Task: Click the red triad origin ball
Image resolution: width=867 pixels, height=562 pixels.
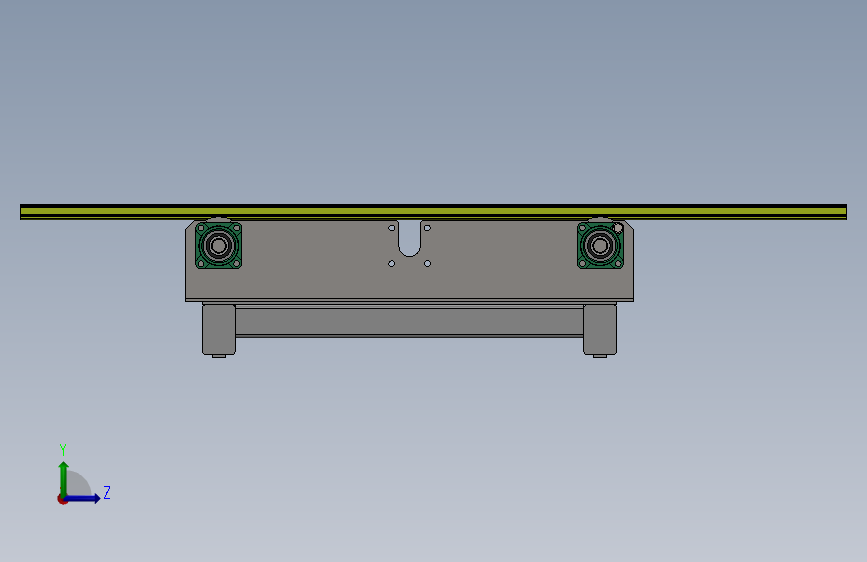Action: tap(62, 499)
